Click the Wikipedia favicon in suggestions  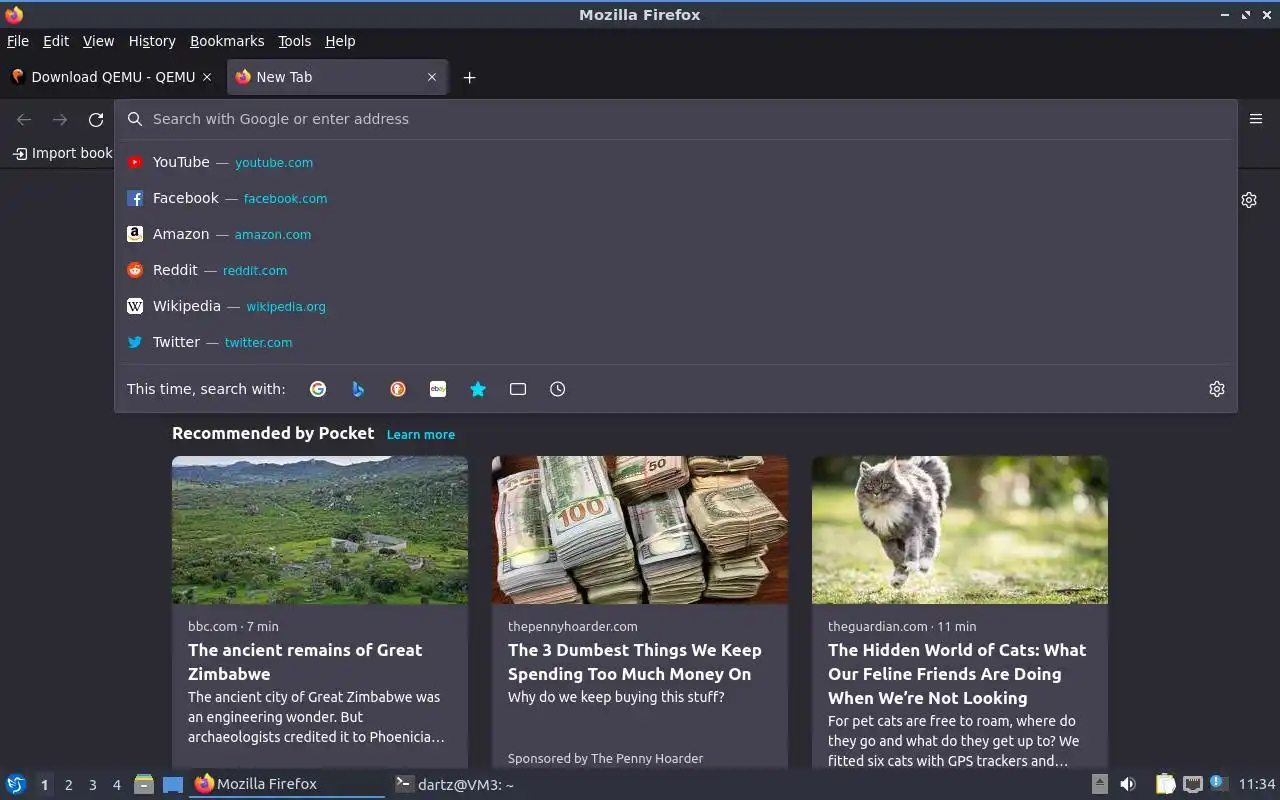coord(135,306)
